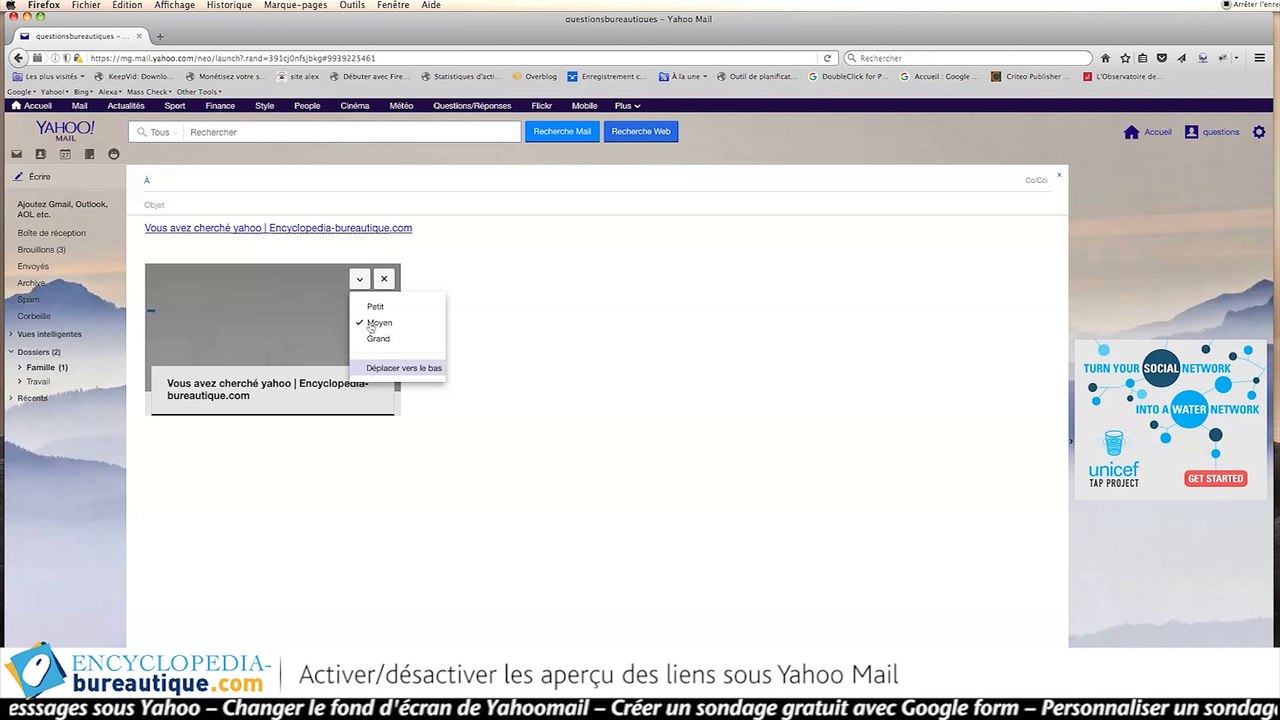
Task: Open the messenger smiley icon
Action: [113, 154]
